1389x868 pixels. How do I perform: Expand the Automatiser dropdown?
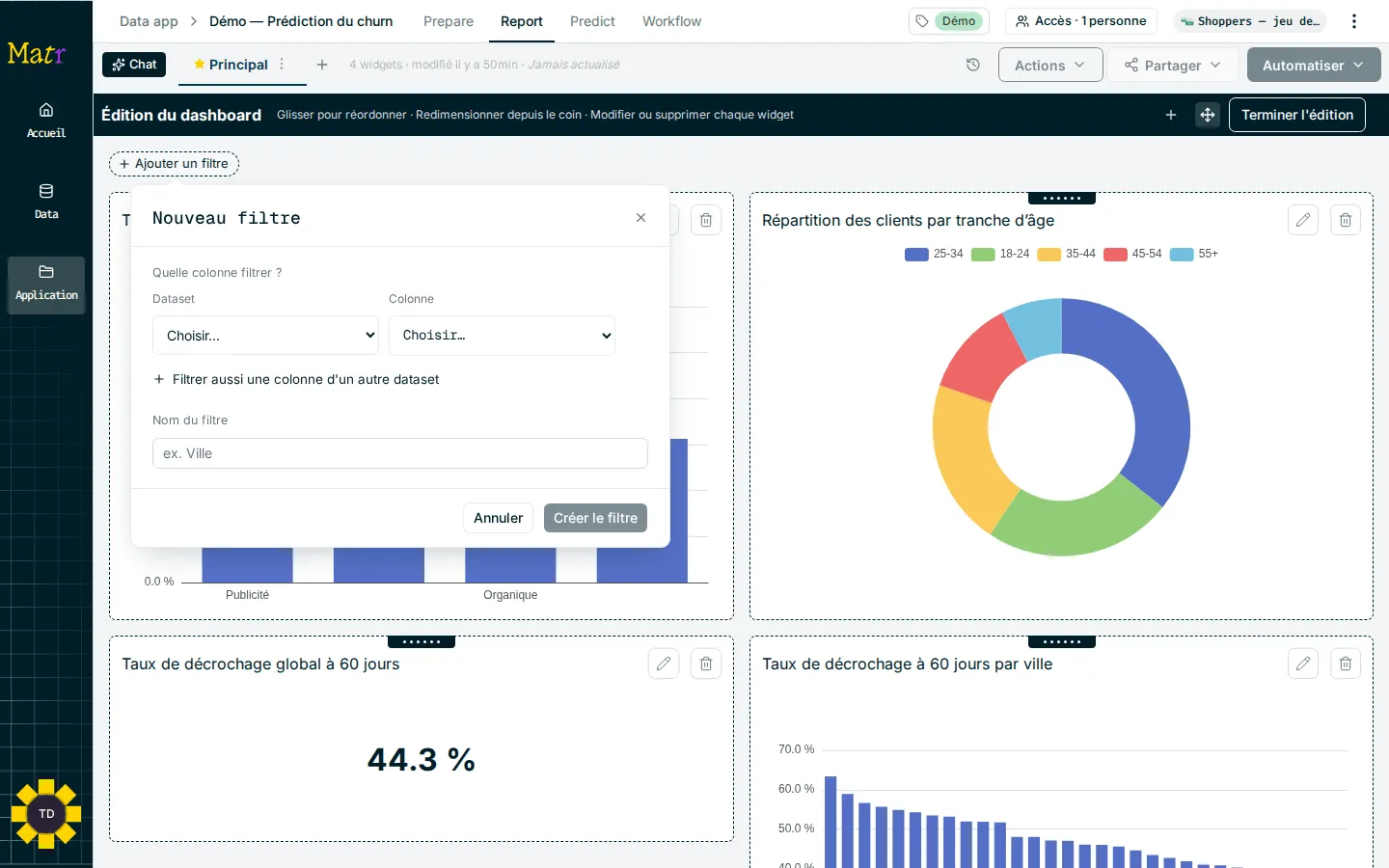click(1314, 65)
